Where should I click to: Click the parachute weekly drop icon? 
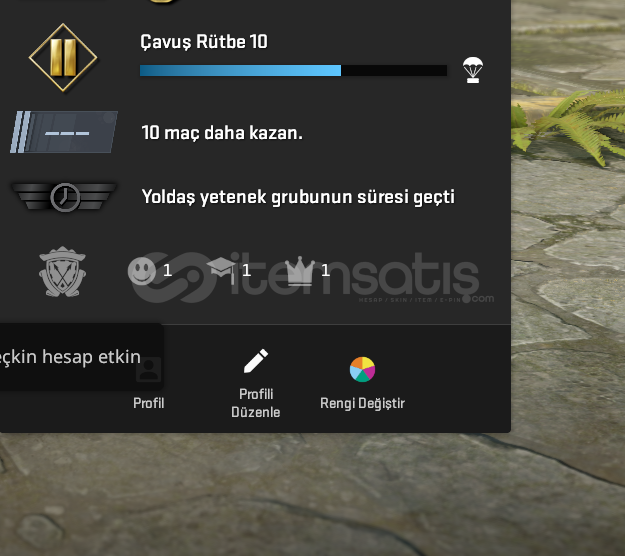point(473,70)
